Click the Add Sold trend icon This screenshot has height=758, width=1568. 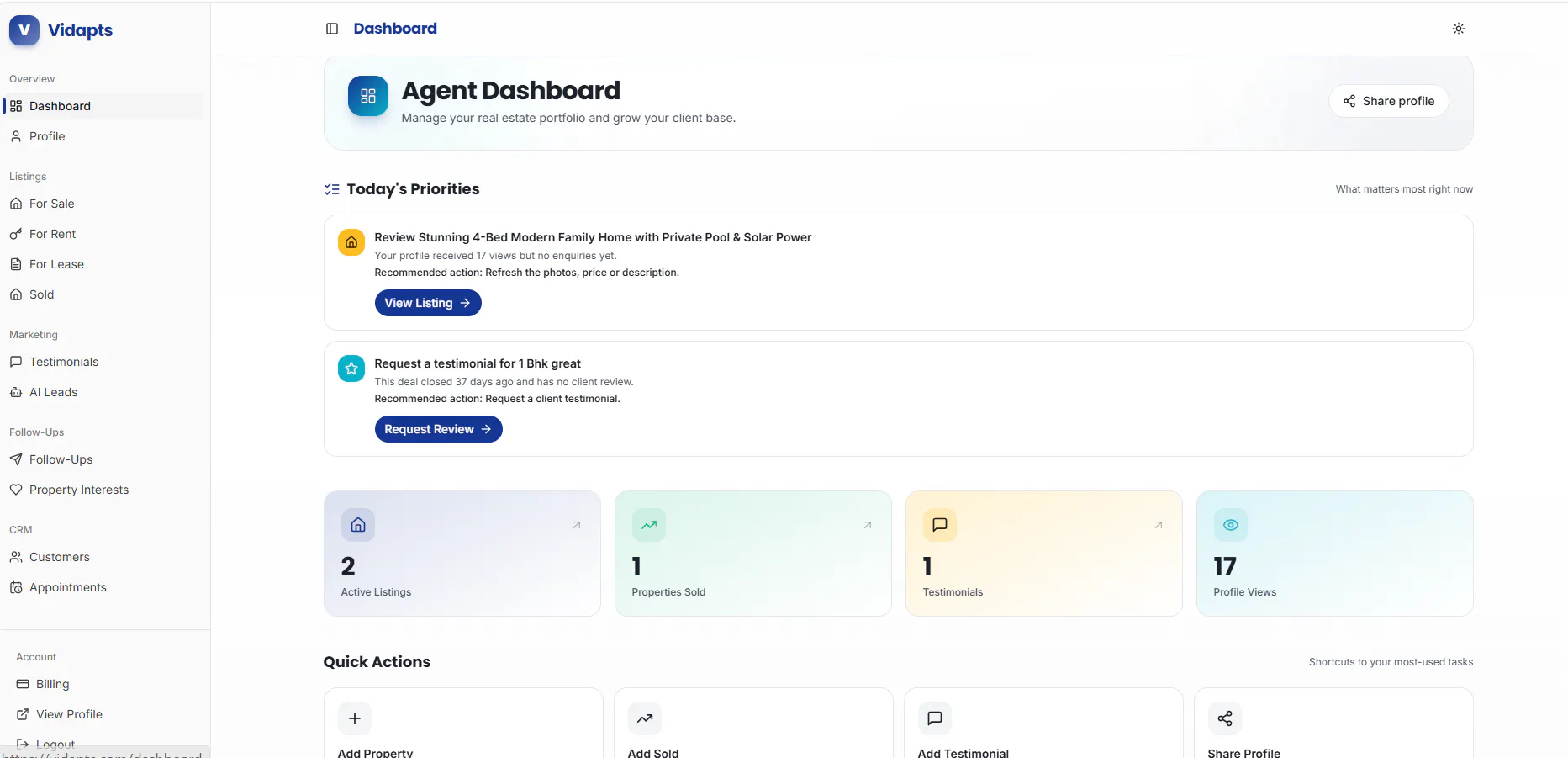tap(645, 718)
